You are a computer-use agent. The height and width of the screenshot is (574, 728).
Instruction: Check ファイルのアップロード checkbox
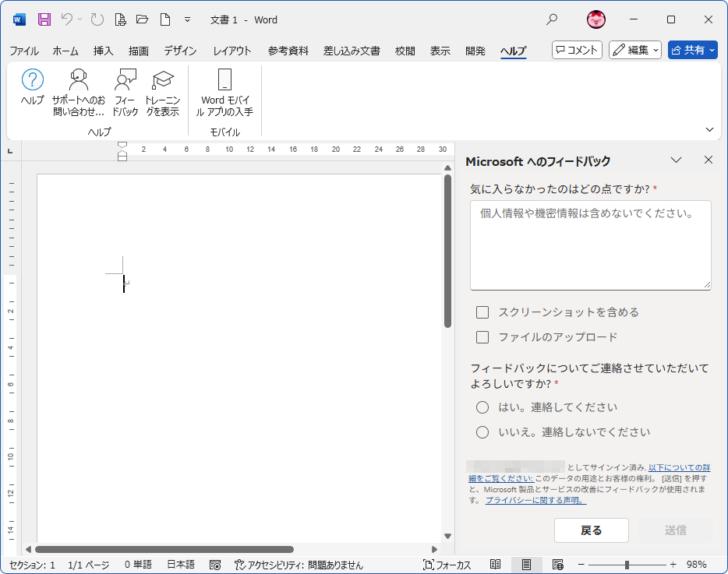click(x=482, y=337)
